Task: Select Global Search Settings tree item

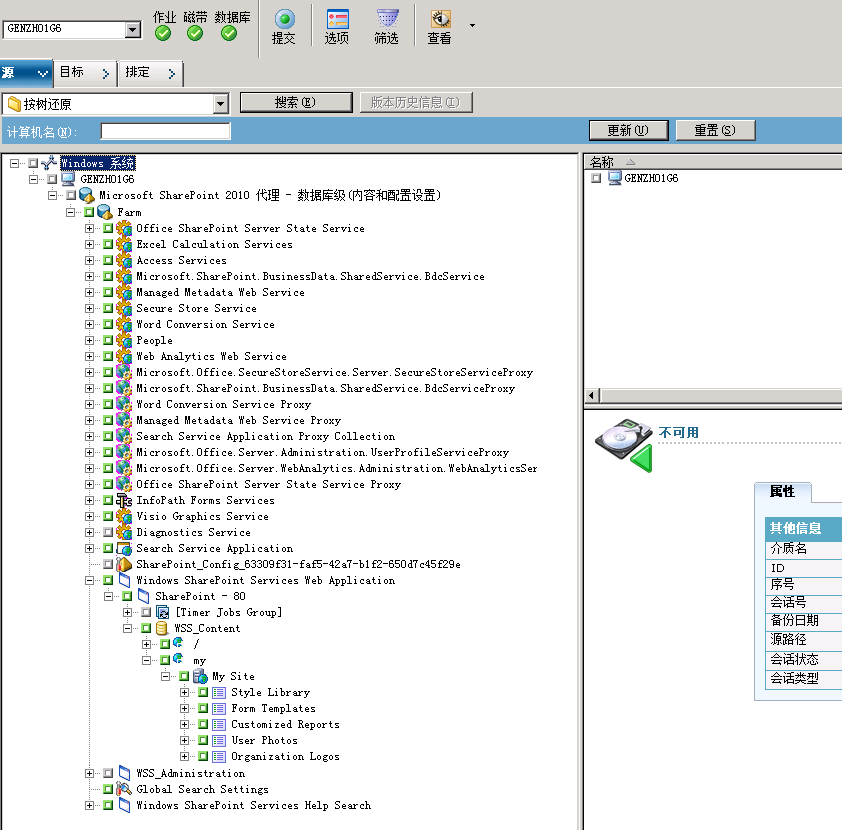Action: (202, 789)
